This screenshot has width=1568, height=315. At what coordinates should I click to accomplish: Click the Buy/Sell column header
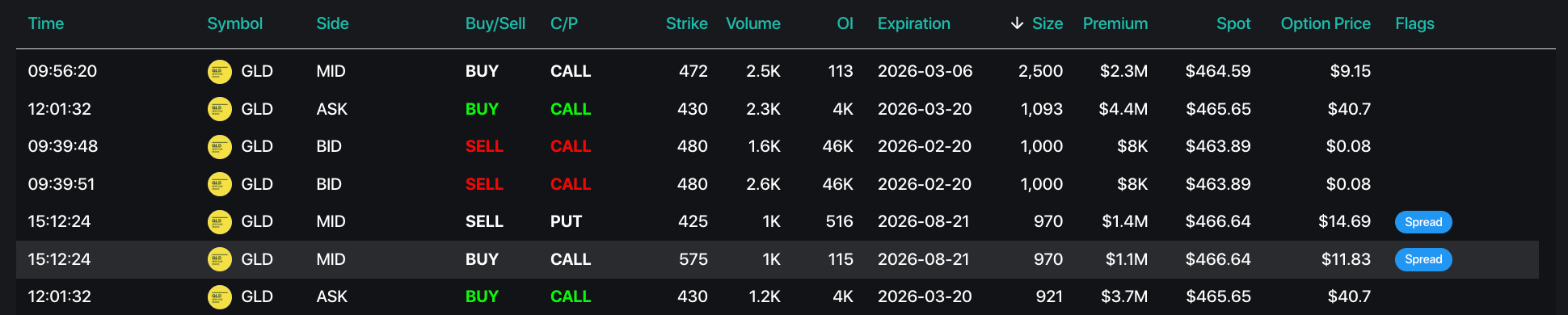[x=495, y=23]
